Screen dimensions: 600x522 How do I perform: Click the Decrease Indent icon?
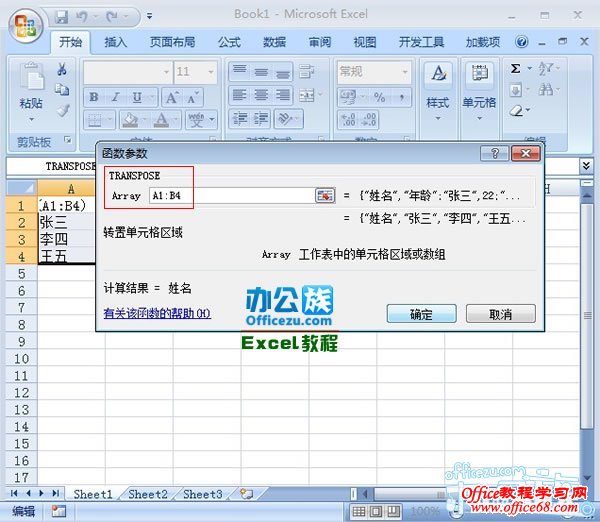coord(240,119)
